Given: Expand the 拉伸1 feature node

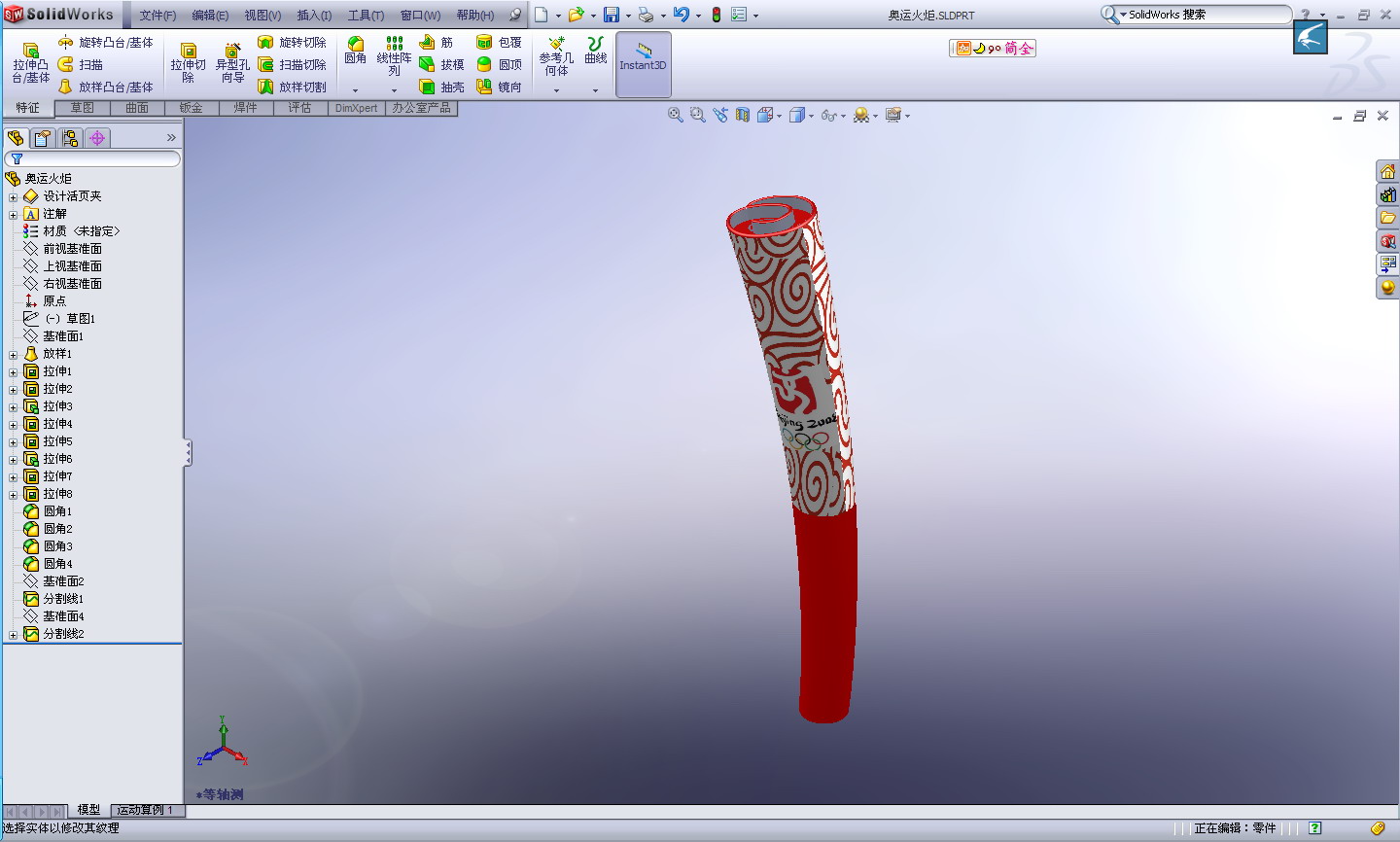Looking at the screenshot, I should [x=13, y=371].
